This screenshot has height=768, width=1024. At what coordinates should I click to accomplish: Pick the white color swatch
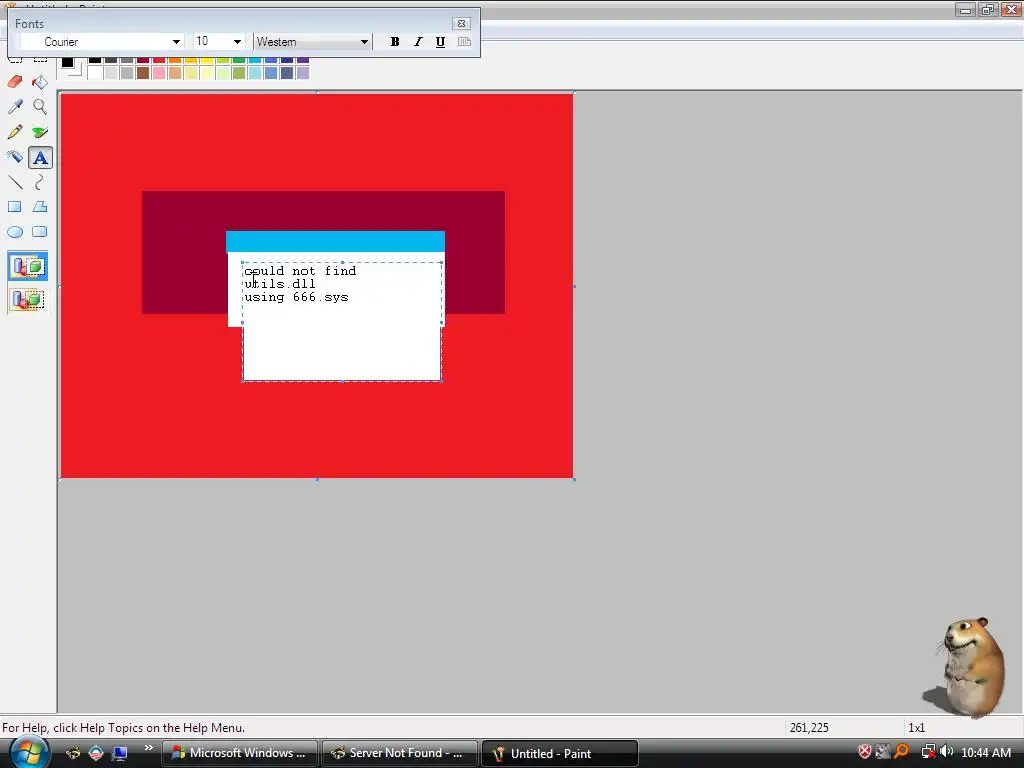tap(95, 72)
